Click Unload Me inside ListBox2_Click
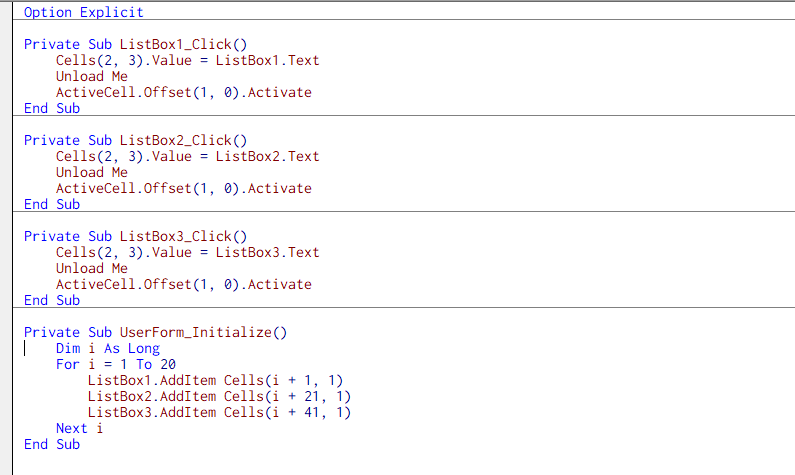Screen dimensions: 795x475 [x=91, y=173]
